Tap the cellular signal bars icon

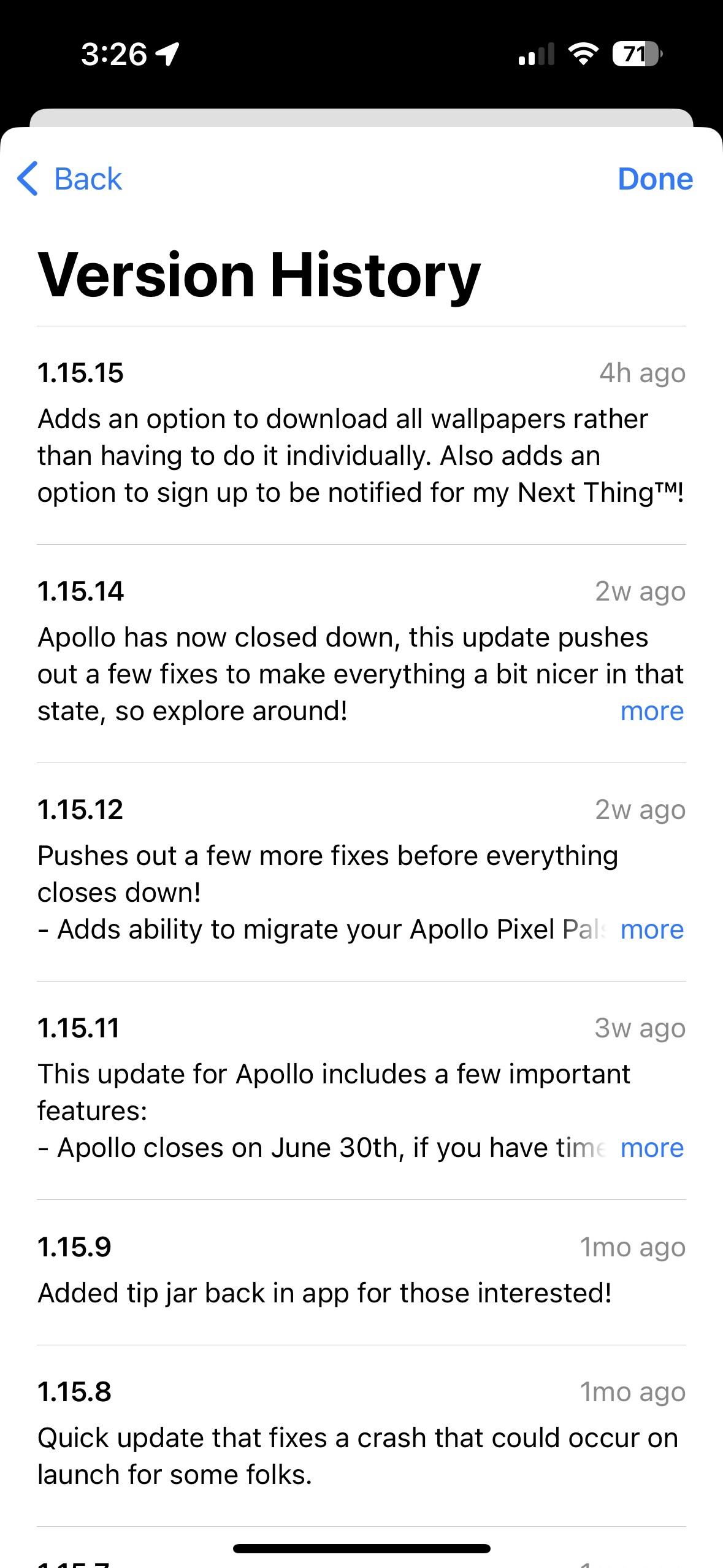pos(537,54)
